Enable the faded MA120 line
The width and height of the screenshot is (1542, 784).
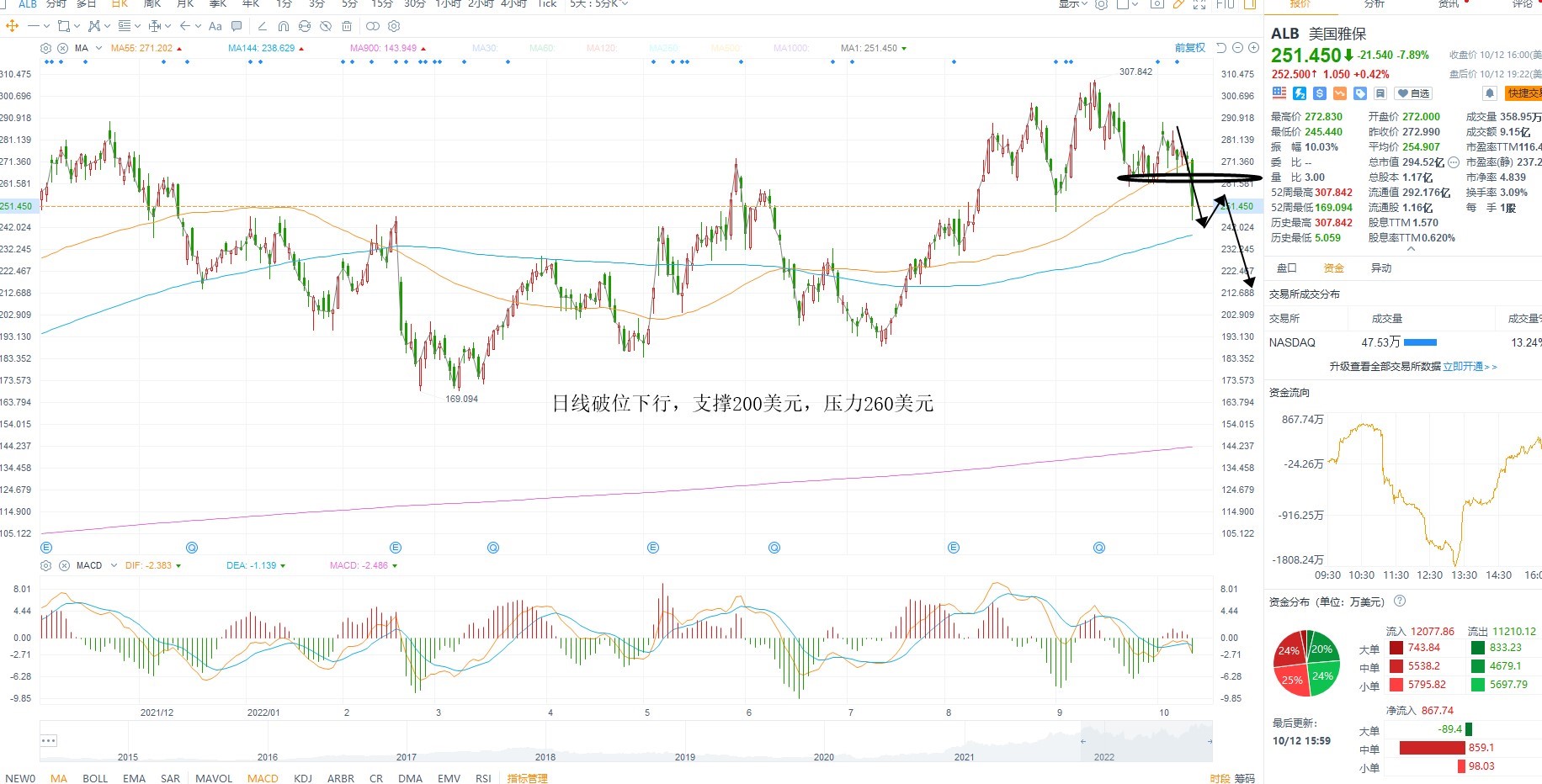coord(602,48)
